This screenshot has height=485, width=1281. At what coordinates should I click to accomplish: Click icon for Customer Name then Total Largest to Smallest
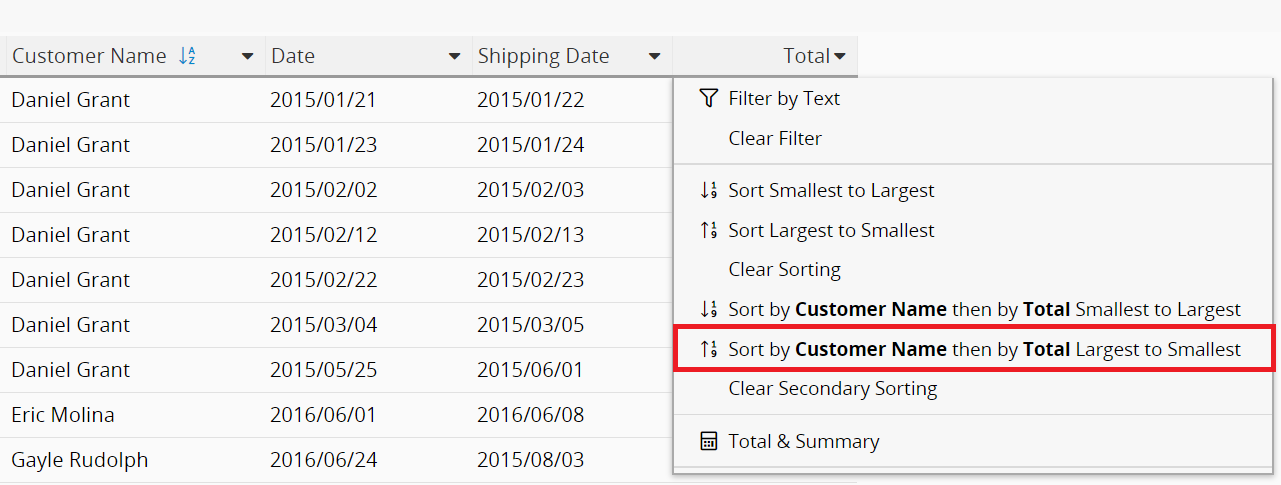tap(708, 349)
